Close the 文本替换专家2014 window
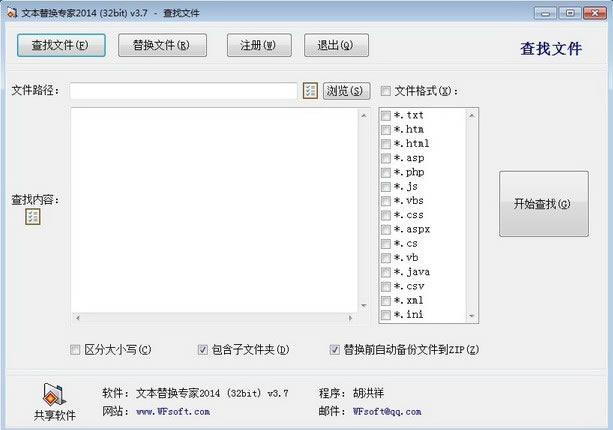Image resolution: width=613 pixels, height=430 pixels. tap(595, 13)
